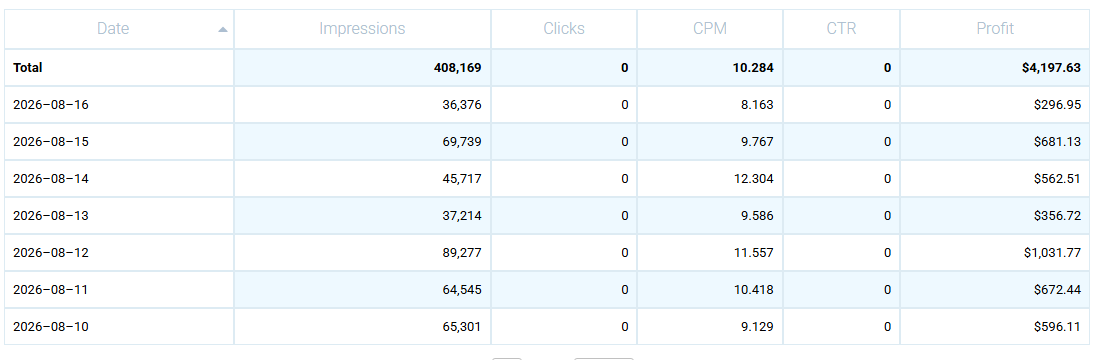Select the Total row label

[x=27, y=68]
